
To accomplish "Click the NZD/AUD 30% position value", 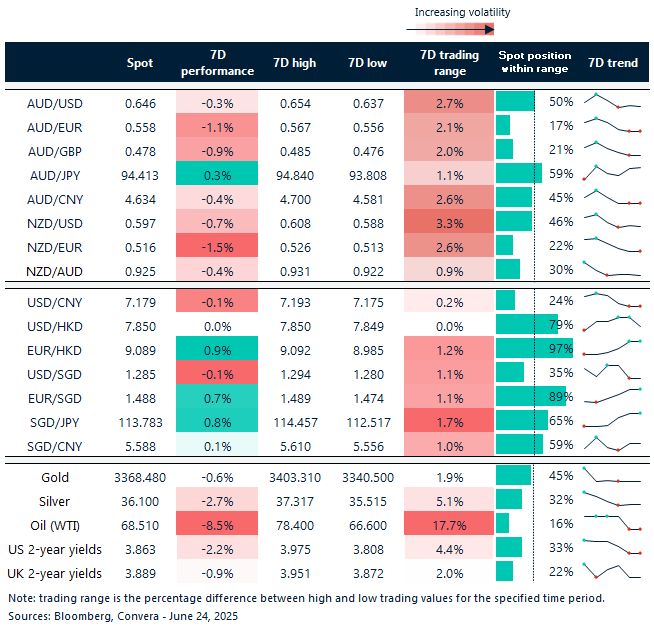I will click(x=561, y=270).
